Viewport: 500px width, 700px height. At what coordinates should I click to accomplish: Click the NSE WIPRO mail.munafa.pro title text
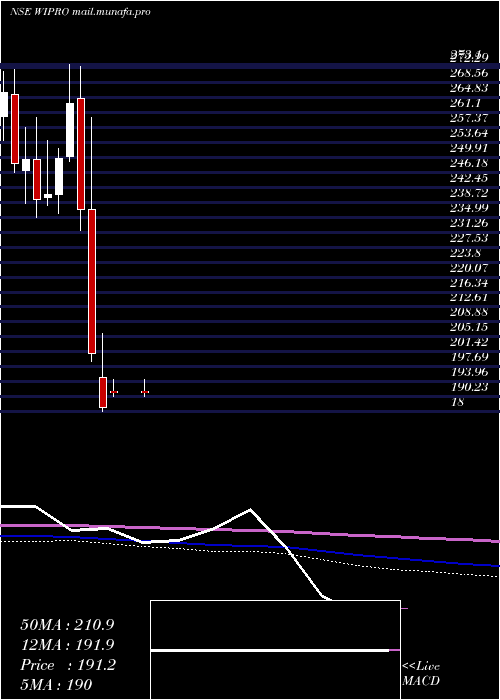[x=80, y=12]
